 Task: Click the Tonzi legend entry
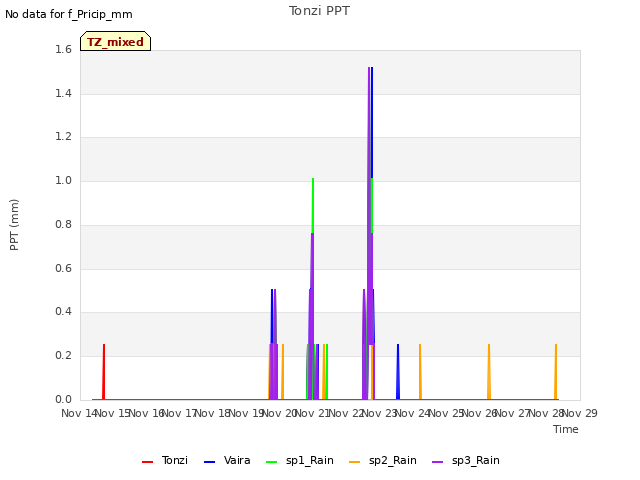coord(165,461)
